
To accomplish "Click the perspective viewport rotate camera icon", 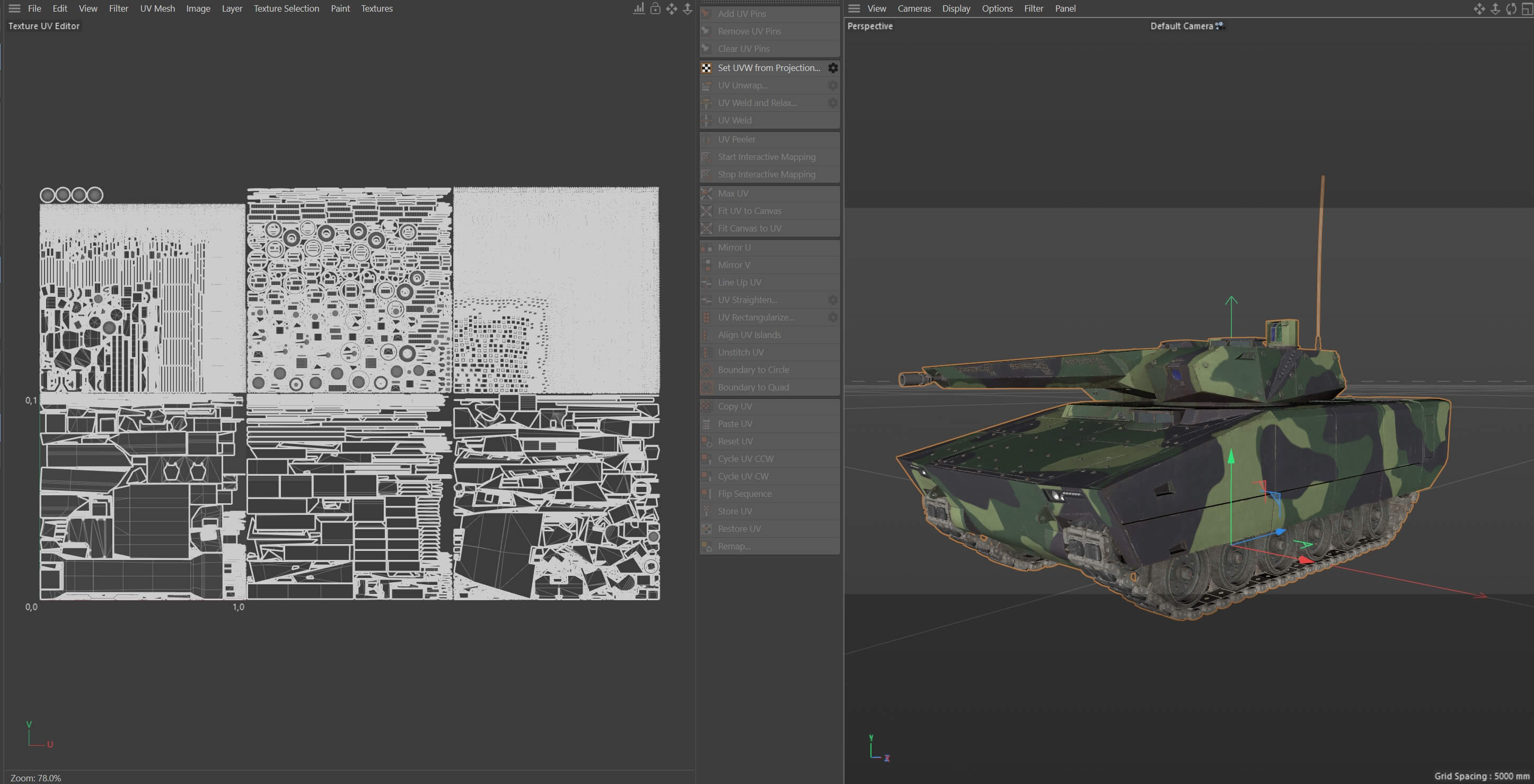I will tap(1511, 8).
